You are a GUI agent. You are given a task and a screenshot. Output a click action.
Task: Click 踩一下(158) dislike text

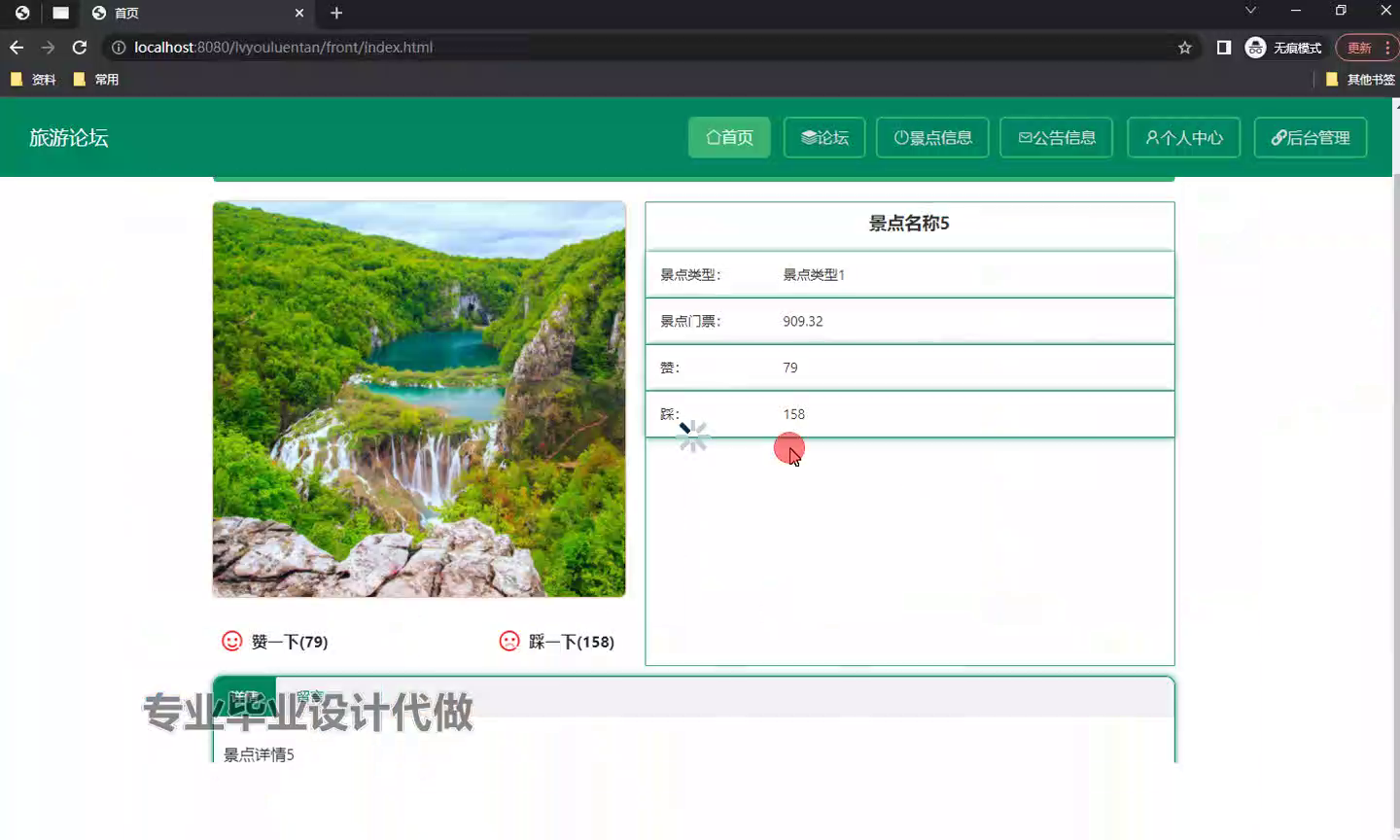[x=572, y=642]
